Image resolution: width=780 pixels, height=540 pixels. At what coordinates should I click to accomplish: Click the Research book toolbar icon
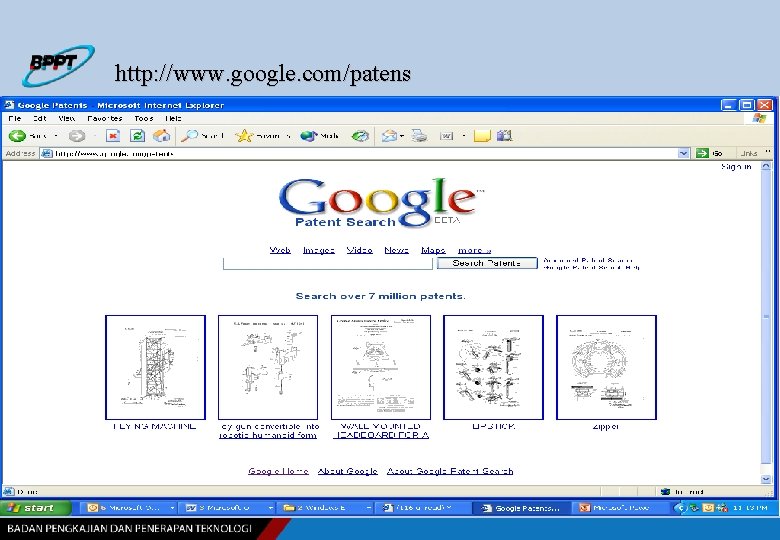point(504,136)
